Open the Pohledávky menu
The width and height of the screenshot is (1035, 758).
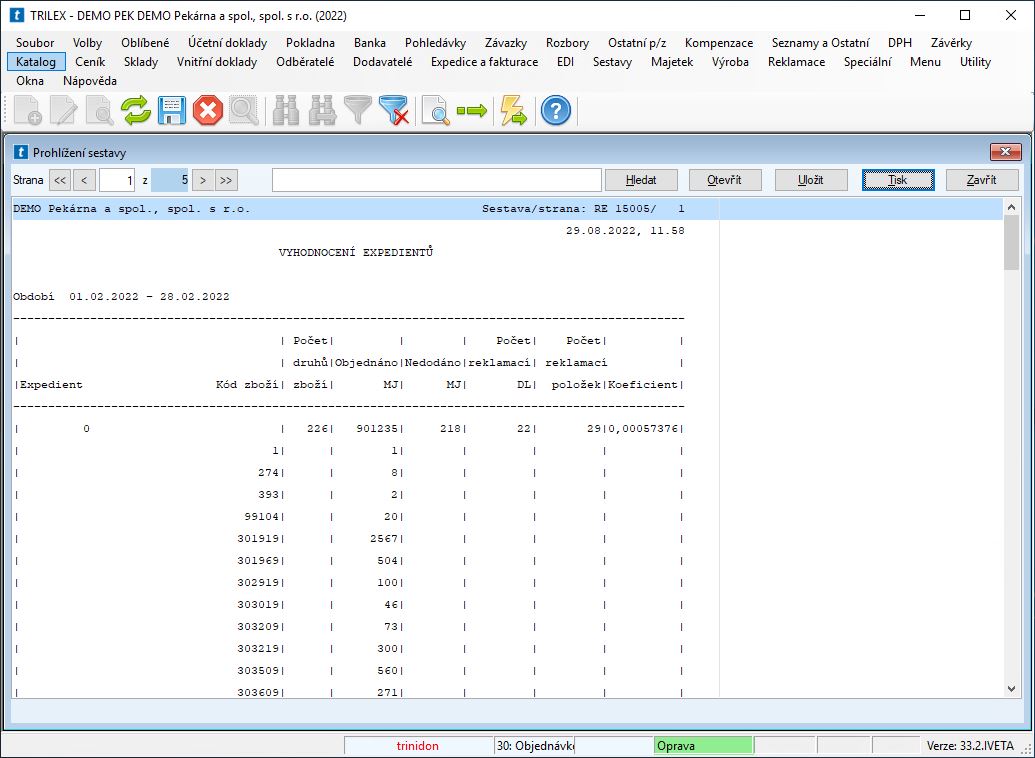(x=436, y=43)
